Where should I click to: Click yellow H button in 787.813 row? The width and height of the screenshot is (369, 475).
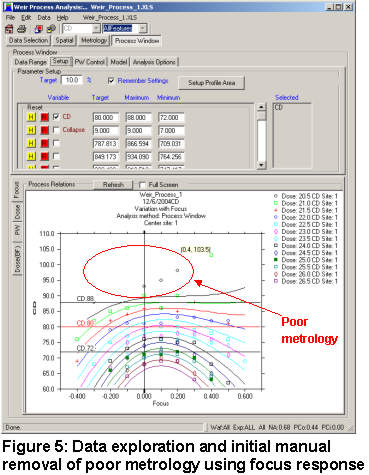[31, 143]
